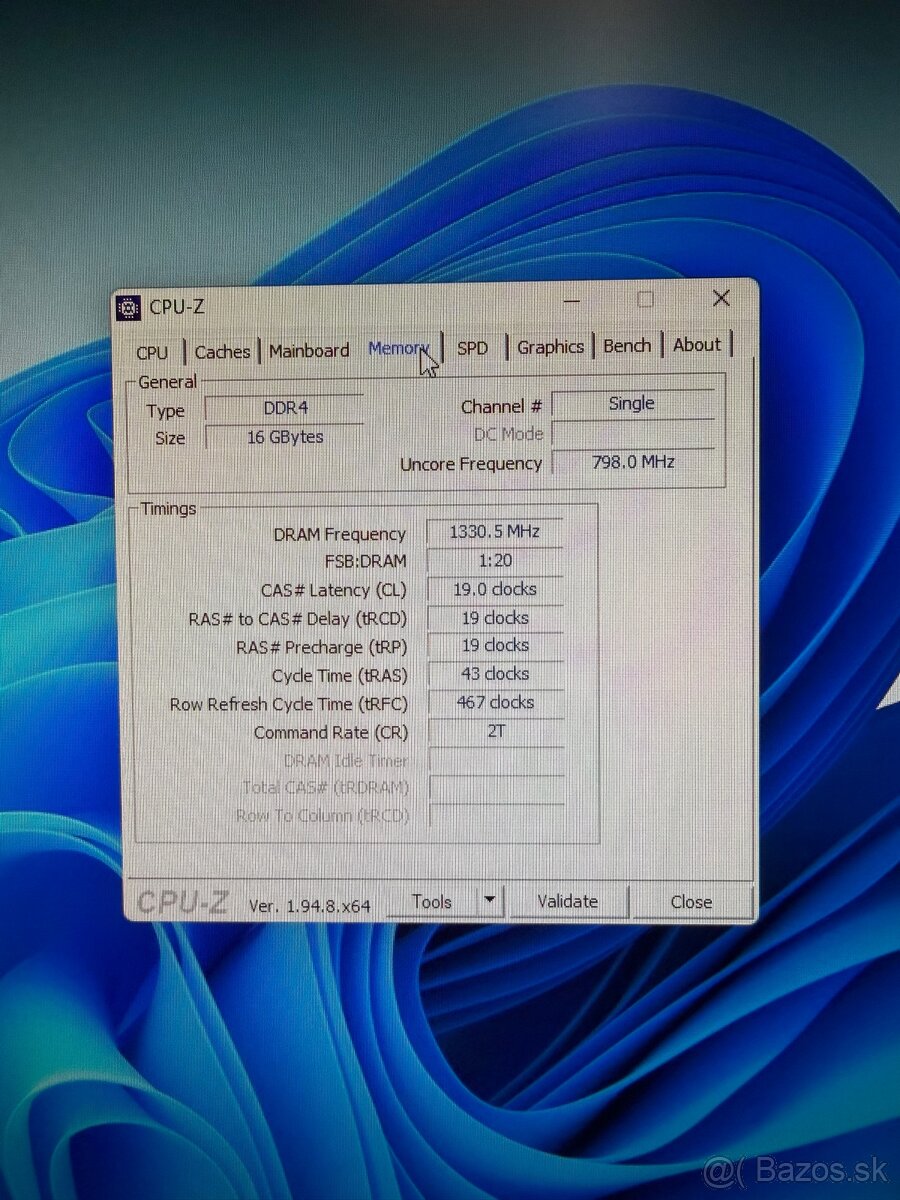Click the CPU-Z logo at bottom left

click(180, 900)
